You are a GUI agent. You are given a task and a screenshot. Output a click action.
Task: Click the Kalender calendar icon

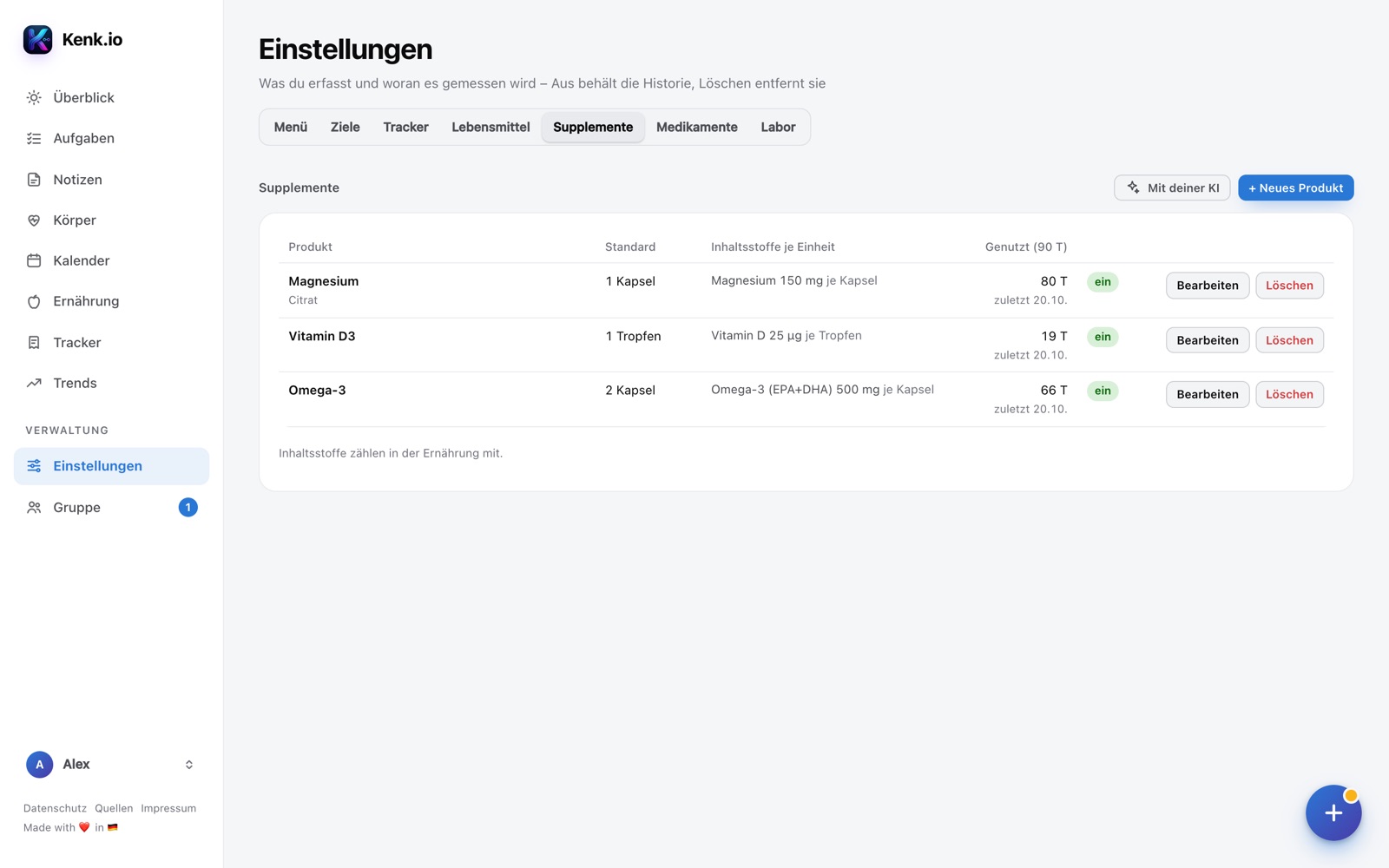click(x=34, y=260)
